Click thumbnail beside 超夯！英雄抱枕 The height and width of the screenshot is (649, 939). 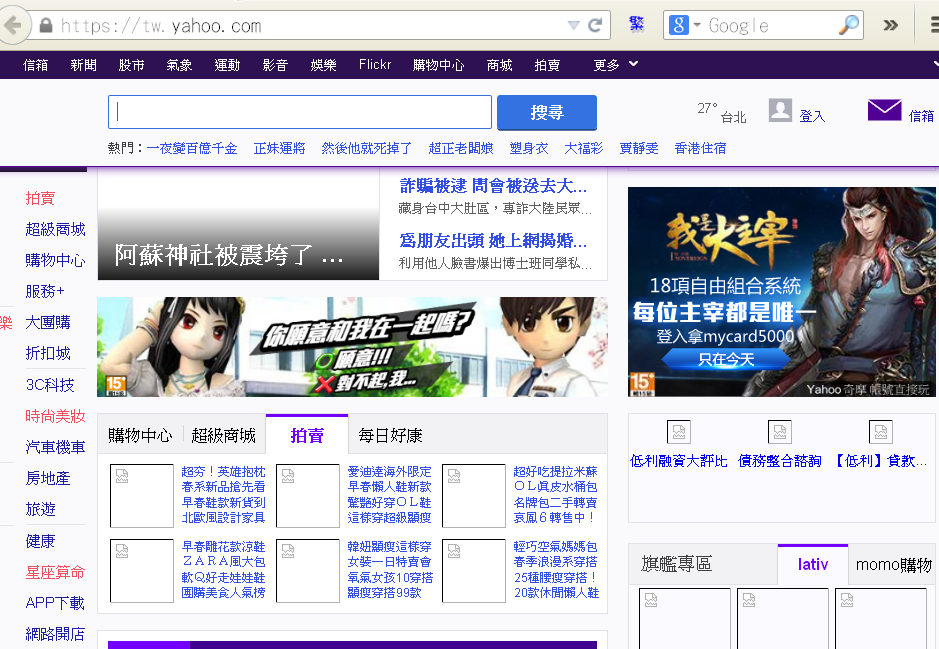click(x=142, y=496)
